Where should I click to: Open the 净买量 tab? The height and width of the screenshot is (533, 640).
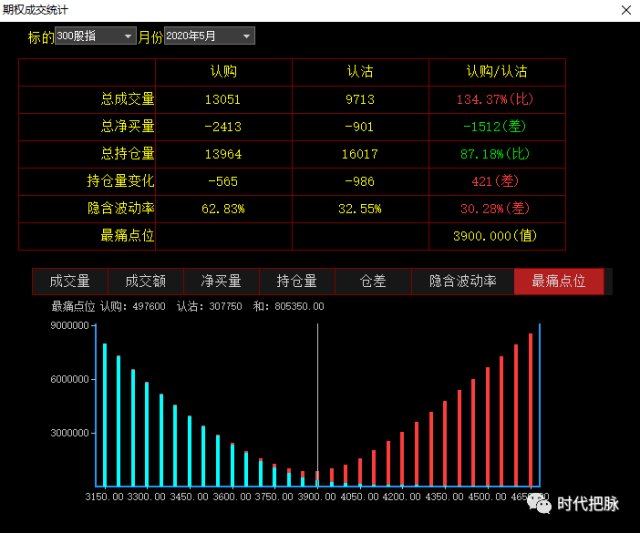point(222,281)
